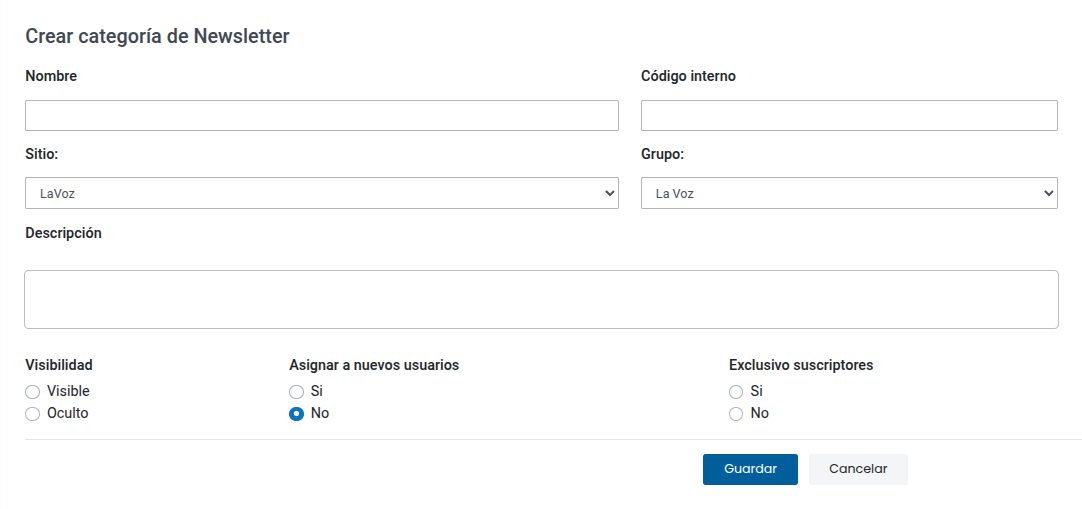Click the Crear categoría de Newsletter heading
Image resolution: width=1082 pixels, height=509 pixels.
157,36
